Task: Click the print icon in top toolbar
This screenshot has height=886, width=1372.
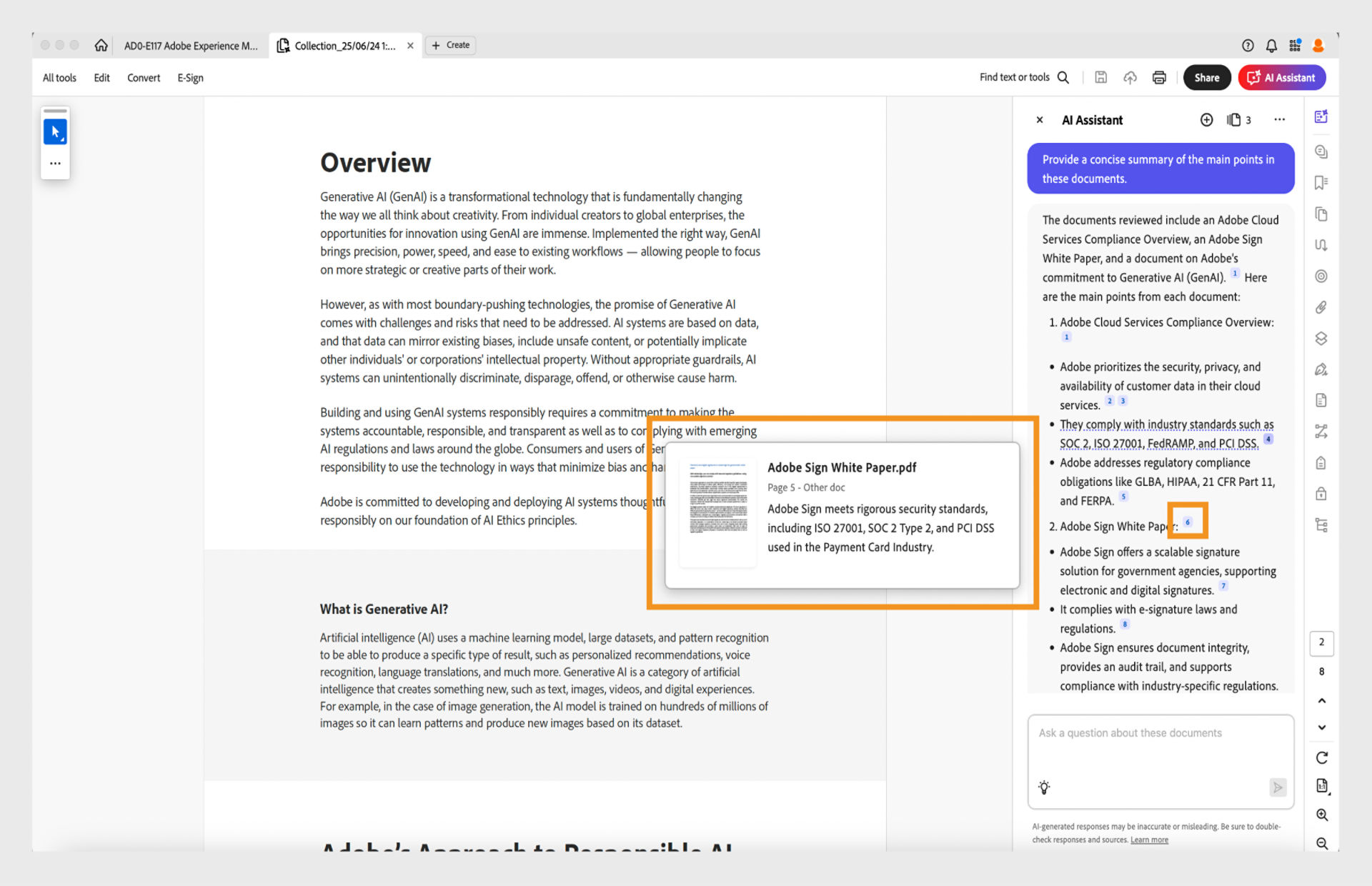Action: click(1159, 78)
